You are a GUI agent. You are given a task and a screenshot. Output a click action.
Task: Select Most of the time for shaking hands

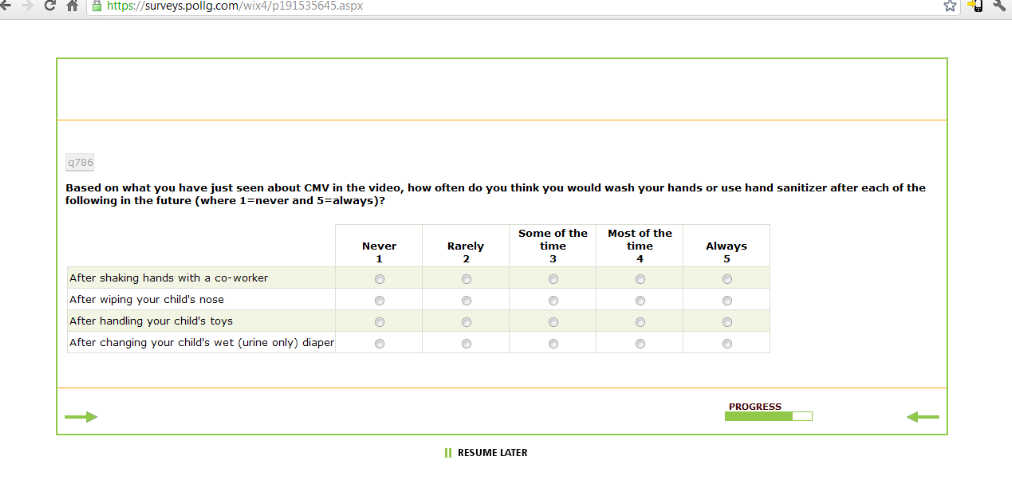coord(640,279)
